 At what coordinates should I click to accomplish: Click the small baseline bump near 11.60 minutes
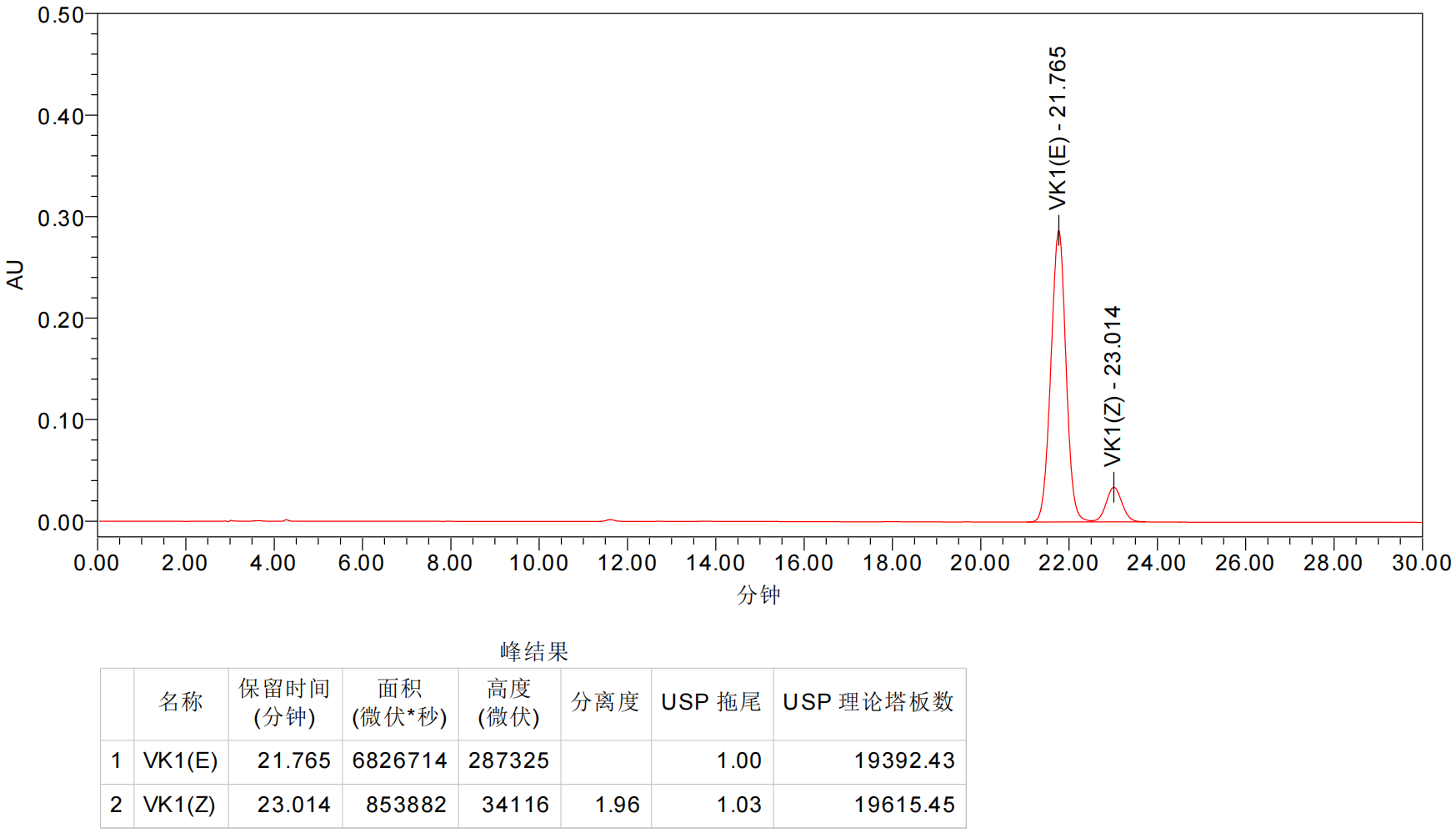click(x=610, y=520)
